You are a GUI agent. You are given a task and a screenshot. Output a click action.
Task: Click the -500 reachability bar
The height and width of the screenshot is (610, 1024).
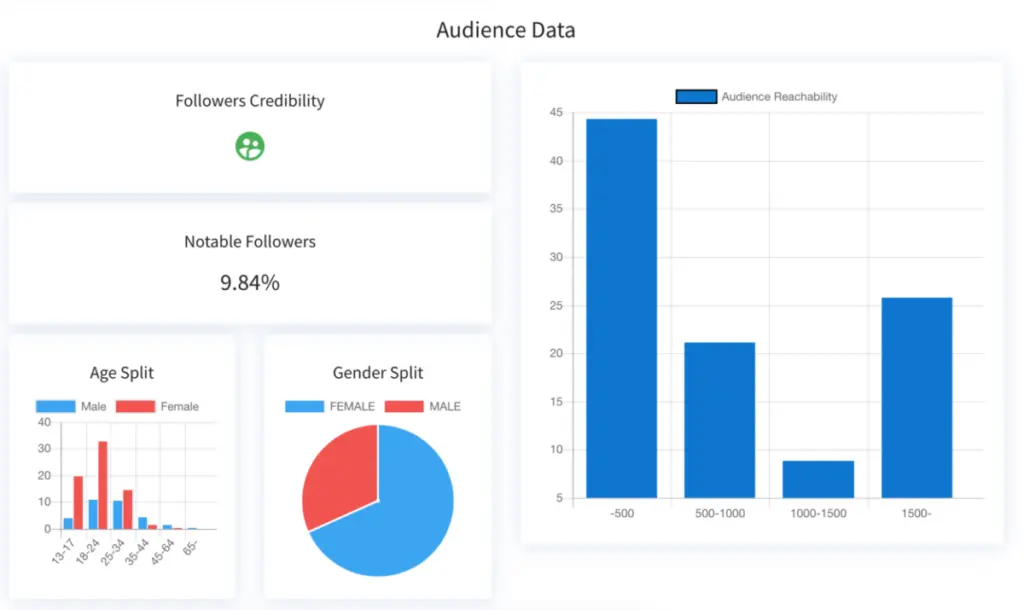[621, 308]
